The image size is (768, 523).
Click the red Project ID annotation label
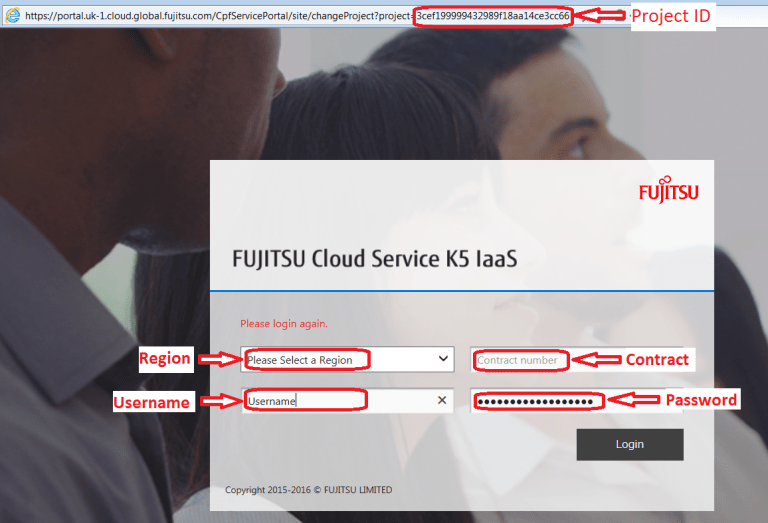[x=671, y=16]
